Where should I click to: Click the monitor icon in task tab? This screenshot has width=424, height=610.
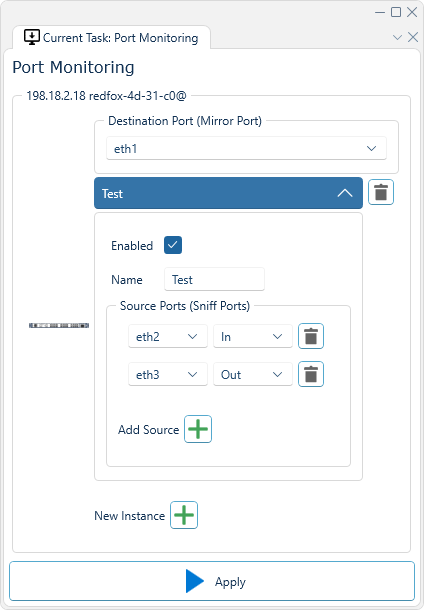(32, 37)
